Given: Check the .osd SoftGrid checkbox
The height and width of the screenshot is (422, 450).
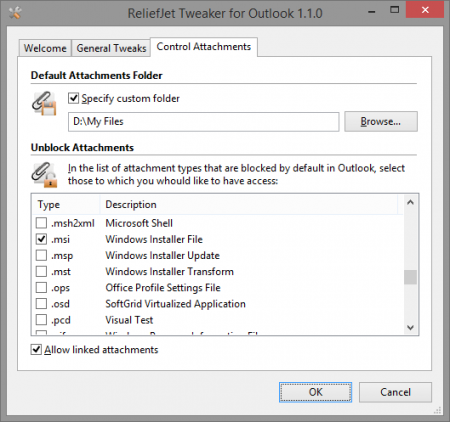Looking at the screenshot, I should (x=41, y=304).
